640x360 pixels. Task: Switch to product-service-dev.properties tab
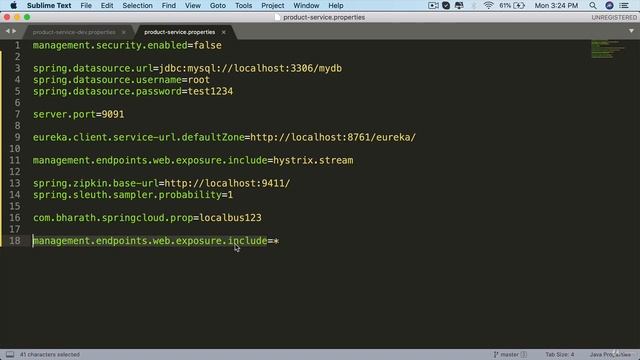point(74,32)
